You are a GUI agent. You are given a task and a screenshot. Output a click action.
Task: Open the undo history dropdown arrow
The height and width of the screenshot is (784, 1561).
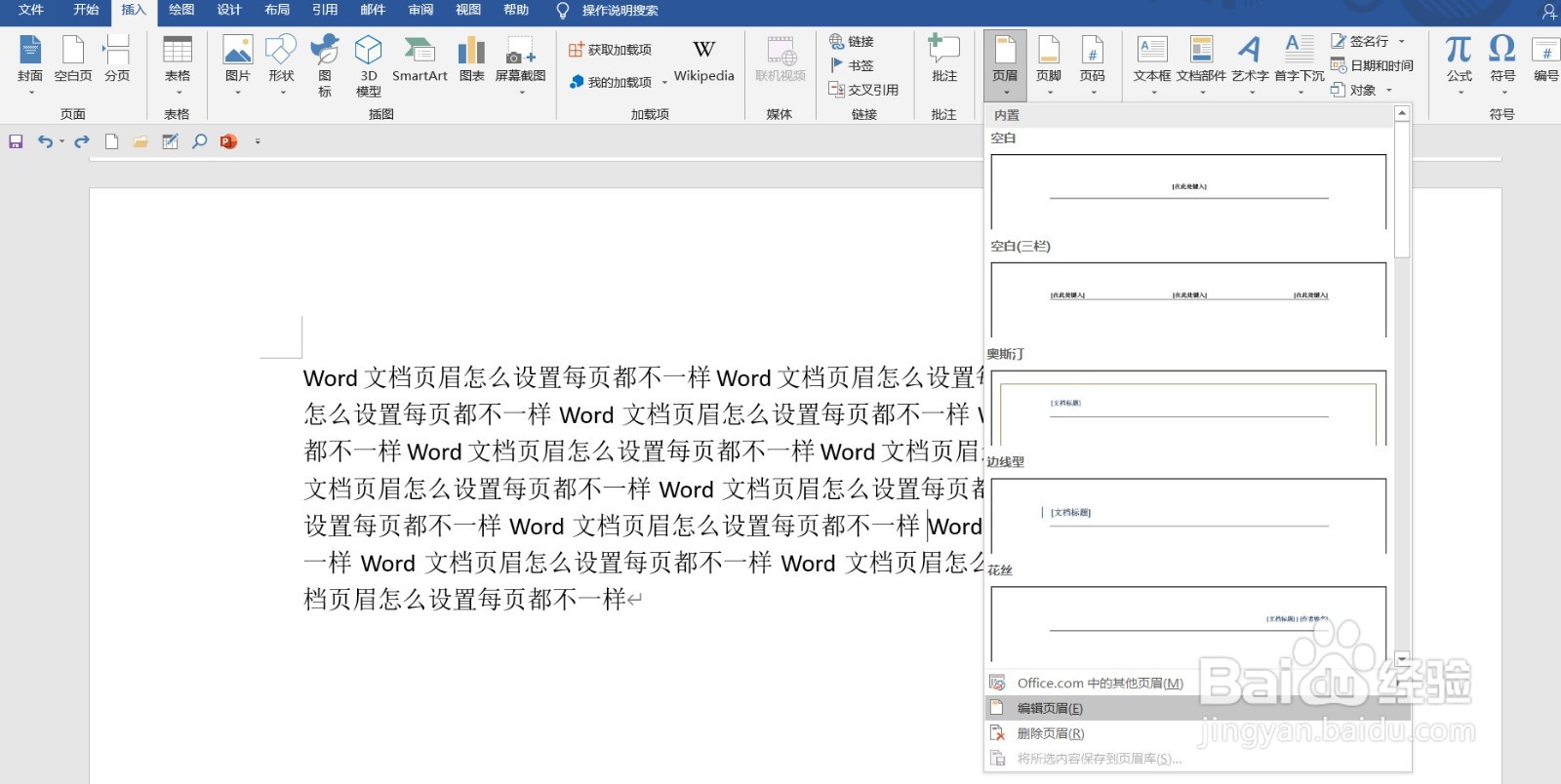point(61,141)
